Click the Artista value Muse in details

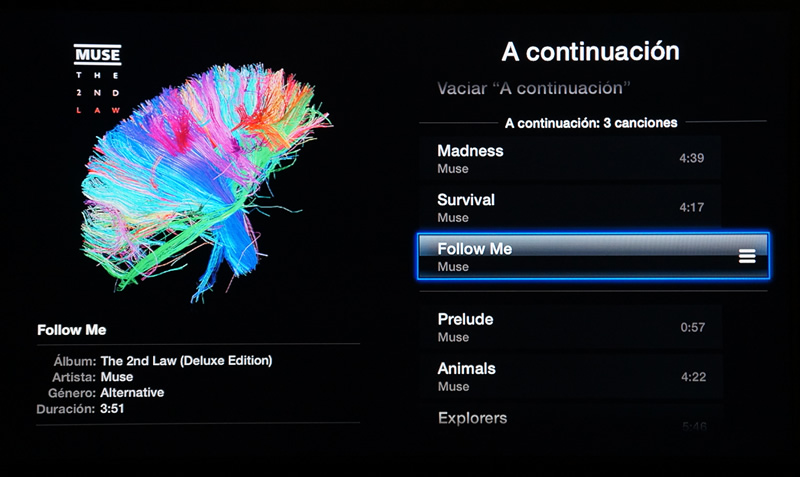click(x=117, y=377)
